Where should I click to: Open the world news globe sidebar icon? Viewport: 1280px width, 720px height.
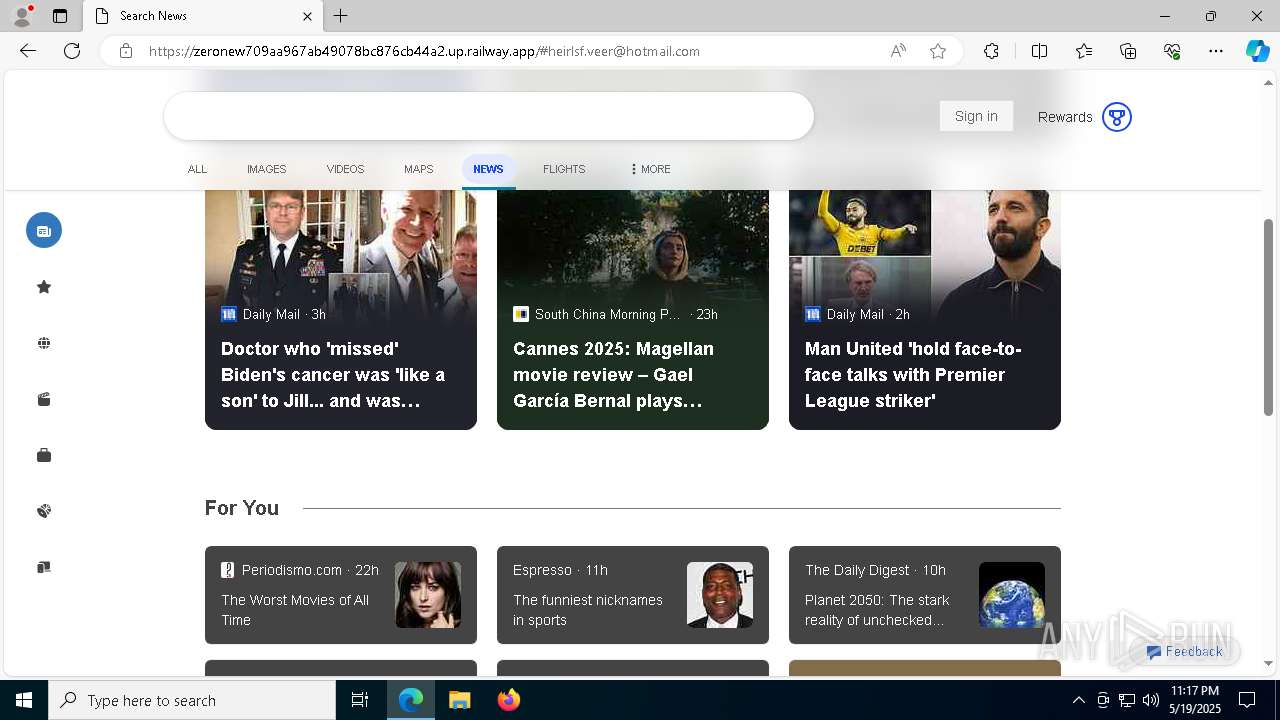tap(44, 343)
